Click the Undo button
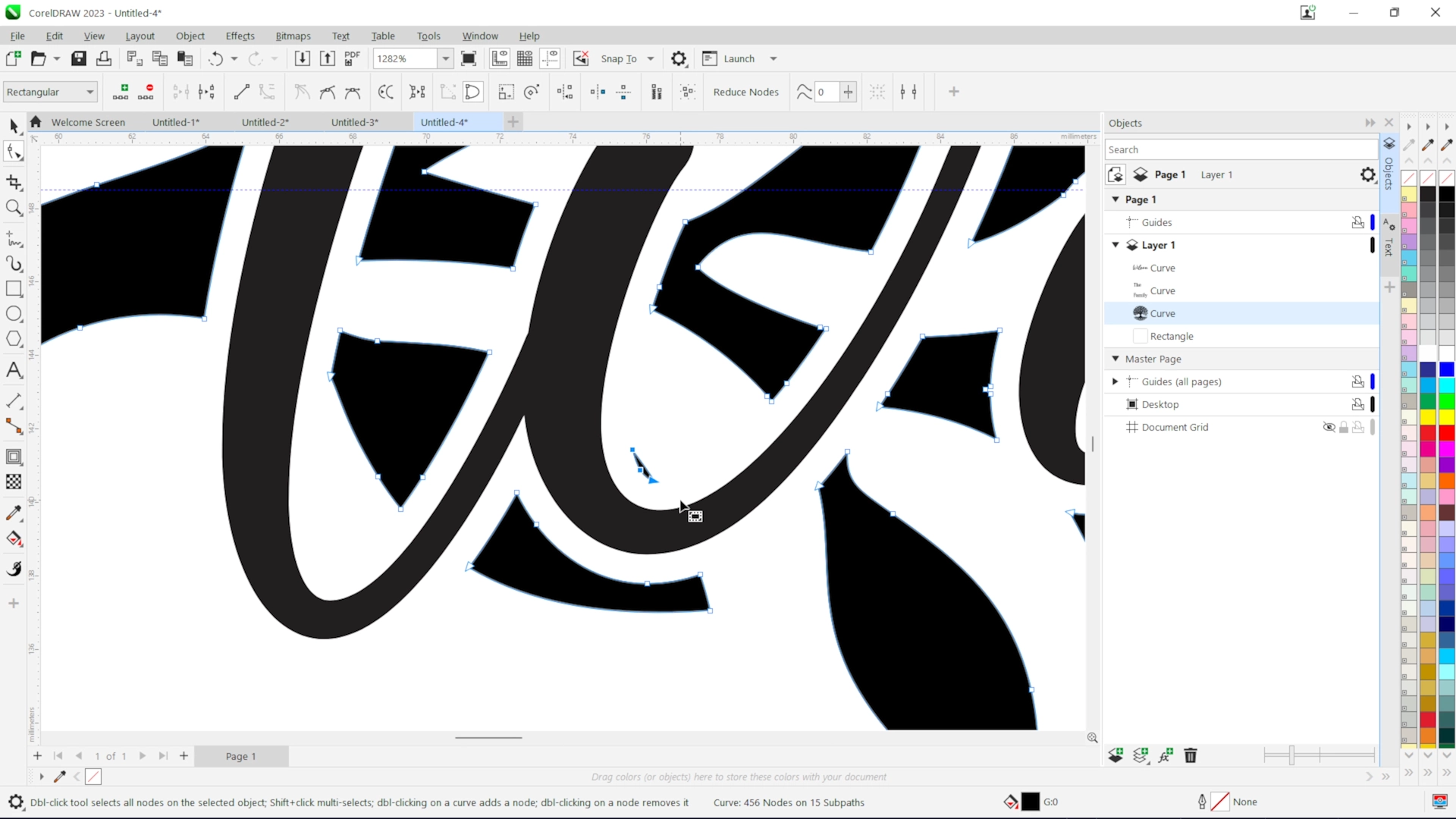The height and width of the screenshot is (819, 1456). 216,58
